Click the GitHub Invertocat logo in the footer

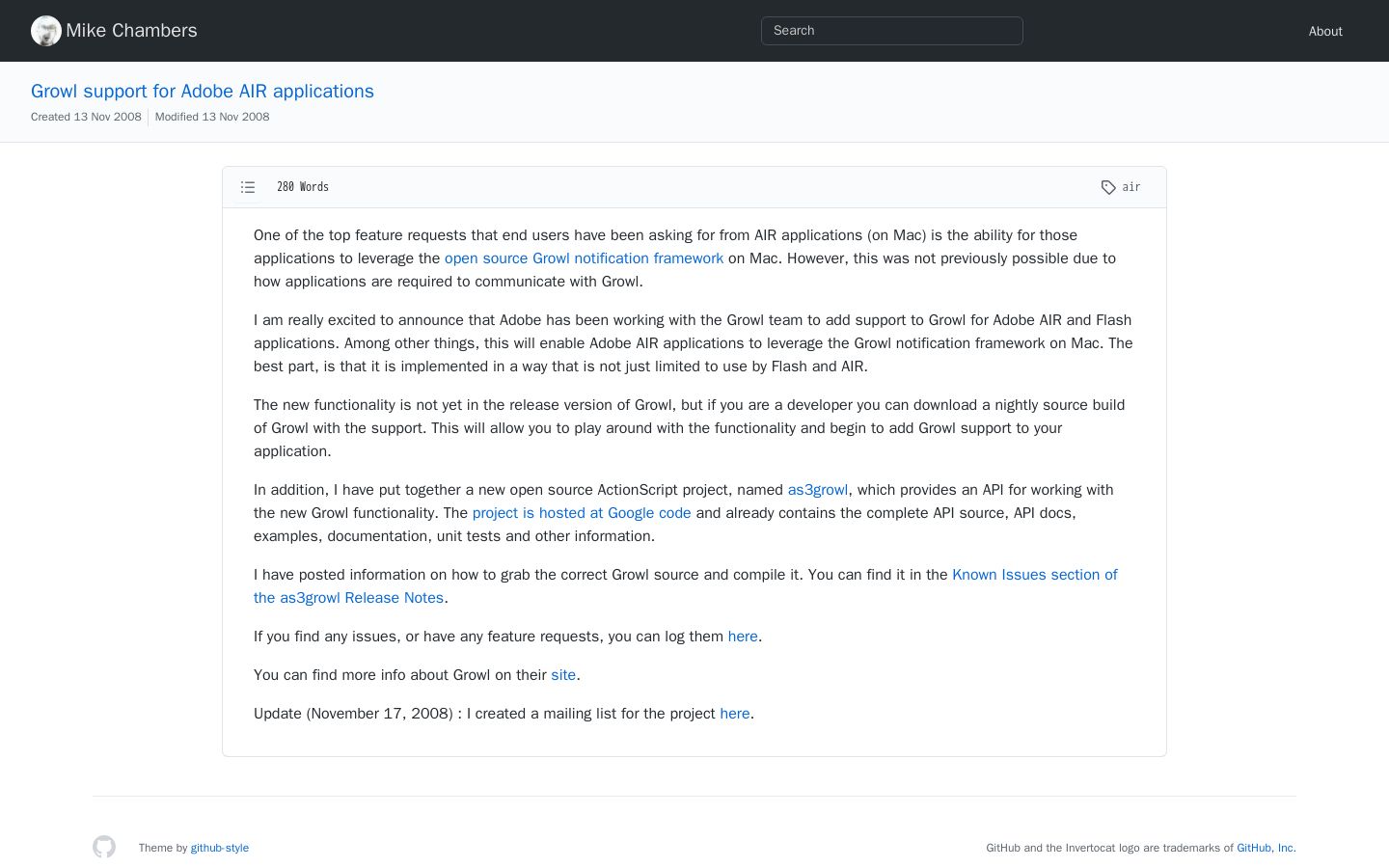point(104,847)
